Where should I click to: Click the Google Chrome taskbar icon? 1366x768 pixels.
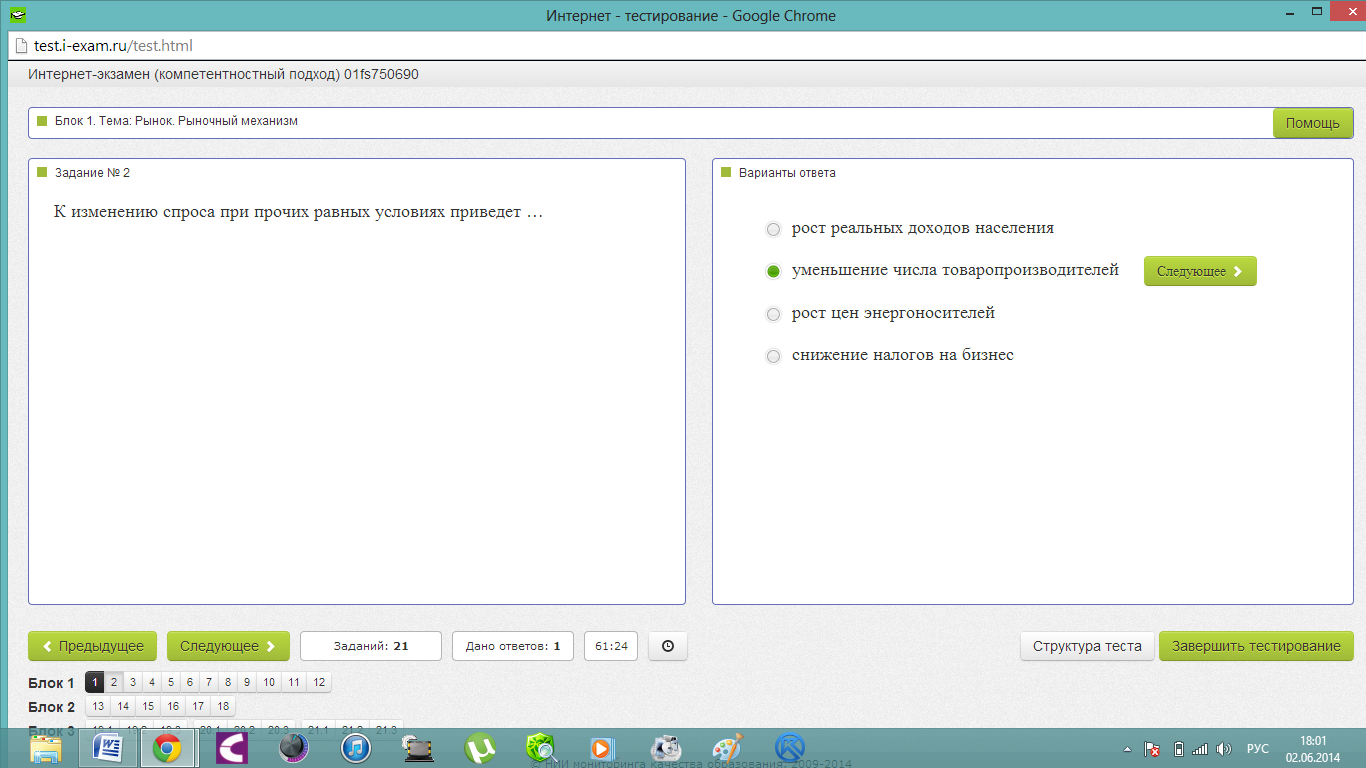click(167, 748)
